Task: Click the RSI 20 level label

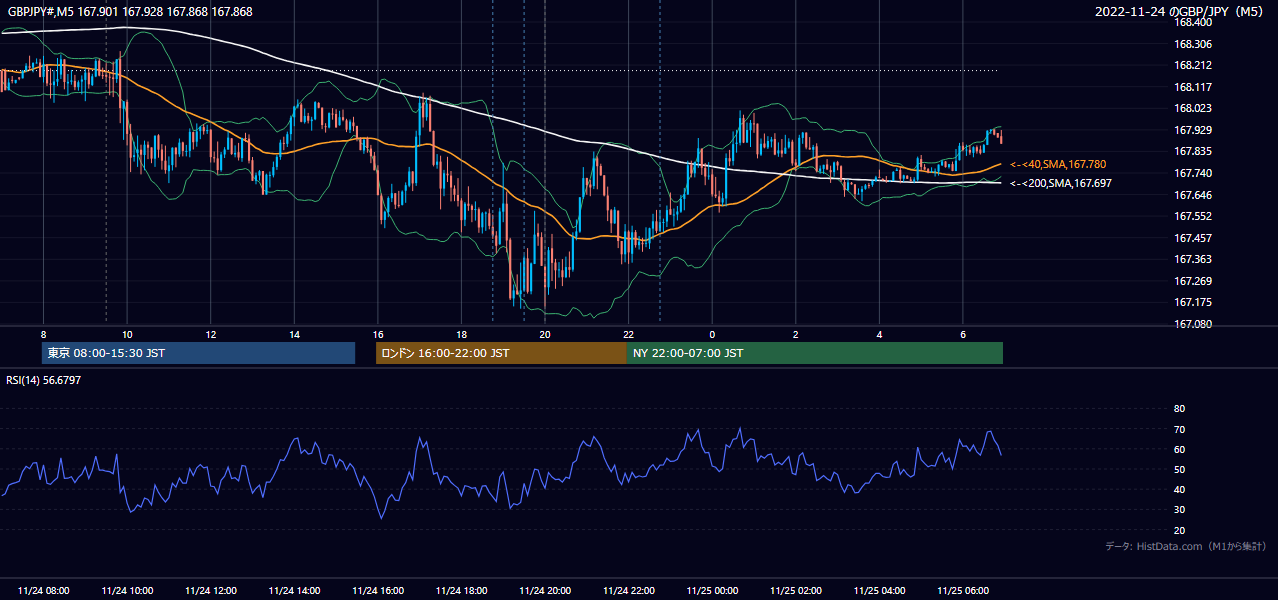Action: 1179,530
